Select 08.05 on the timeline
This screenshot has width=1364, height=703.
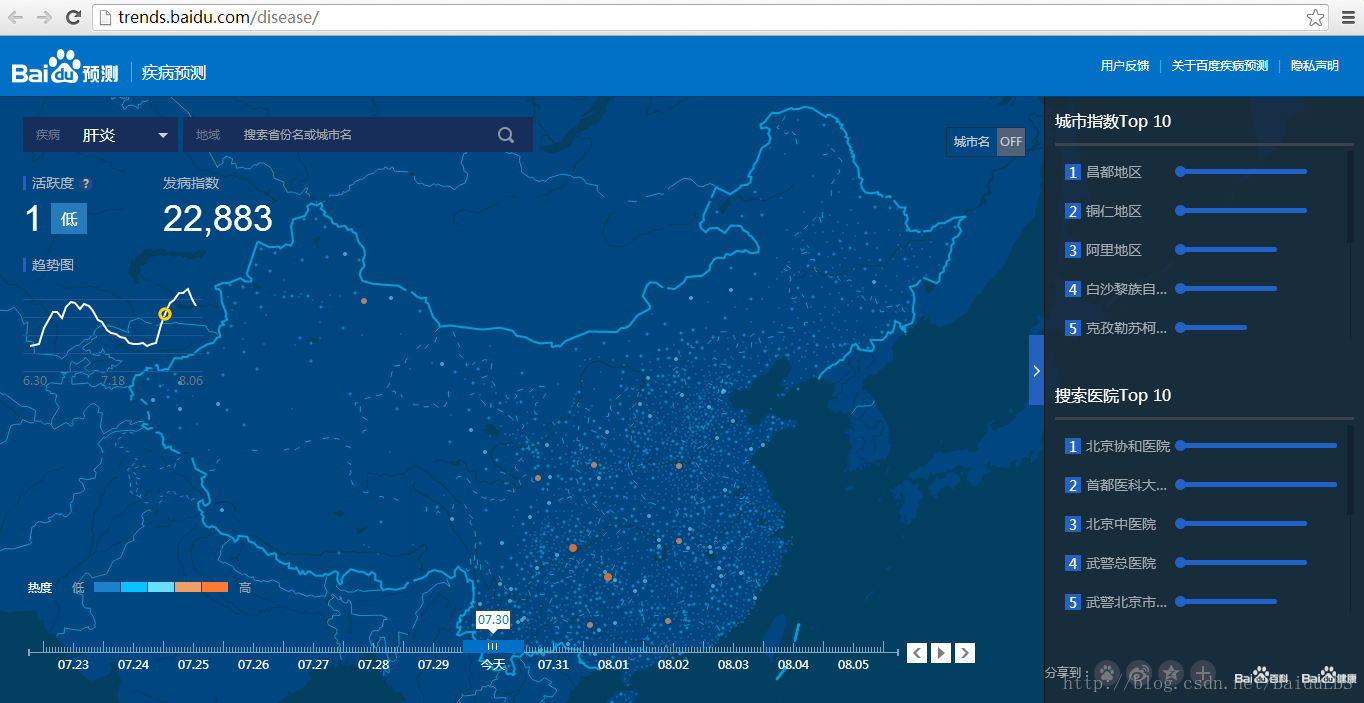(853, 665)
